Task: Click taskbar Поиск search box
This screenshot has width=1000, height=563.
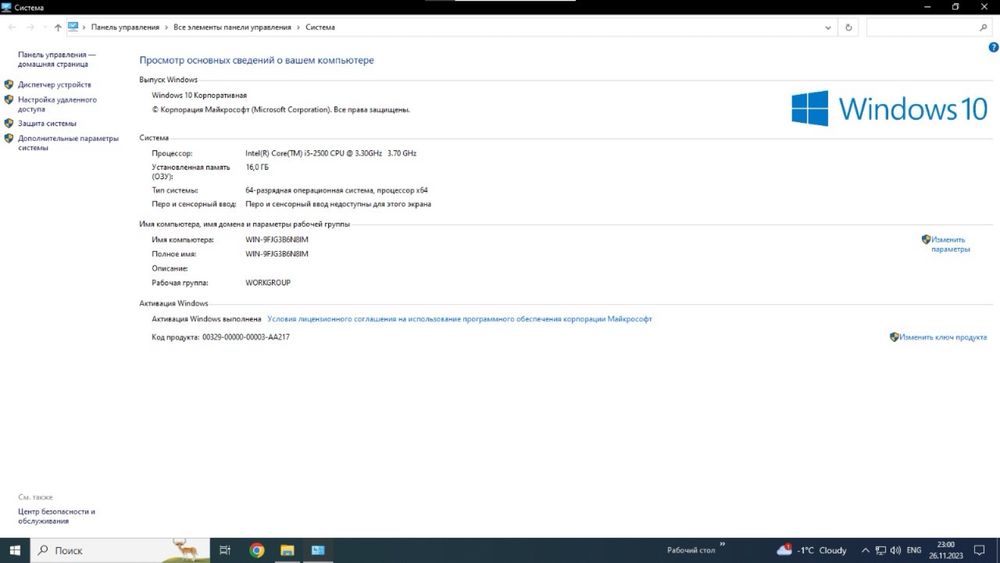Action: click(121, 550)
